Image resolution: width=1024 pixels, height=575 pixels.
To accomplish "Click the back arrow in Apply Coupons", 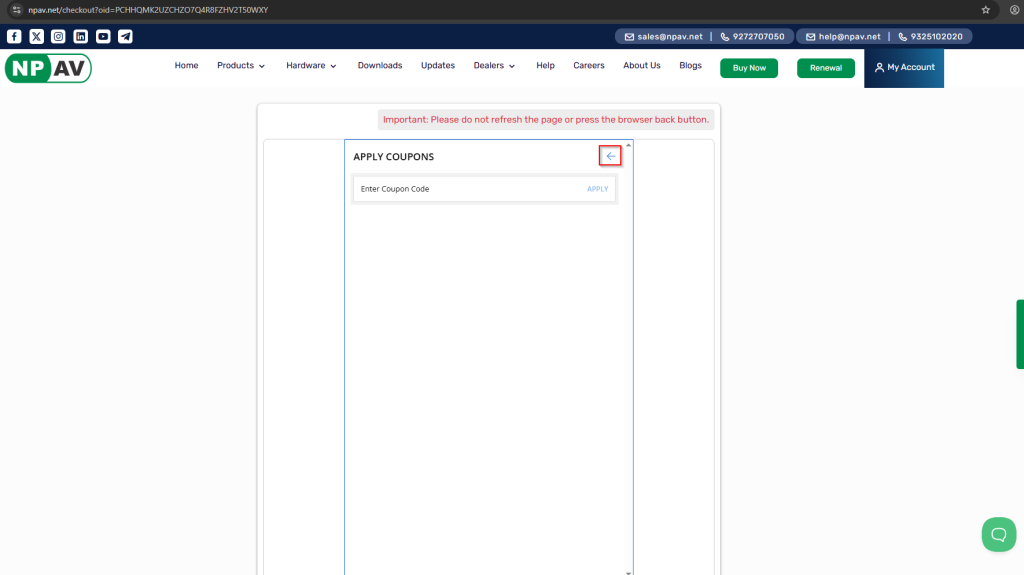I will (x=610, y=156).
